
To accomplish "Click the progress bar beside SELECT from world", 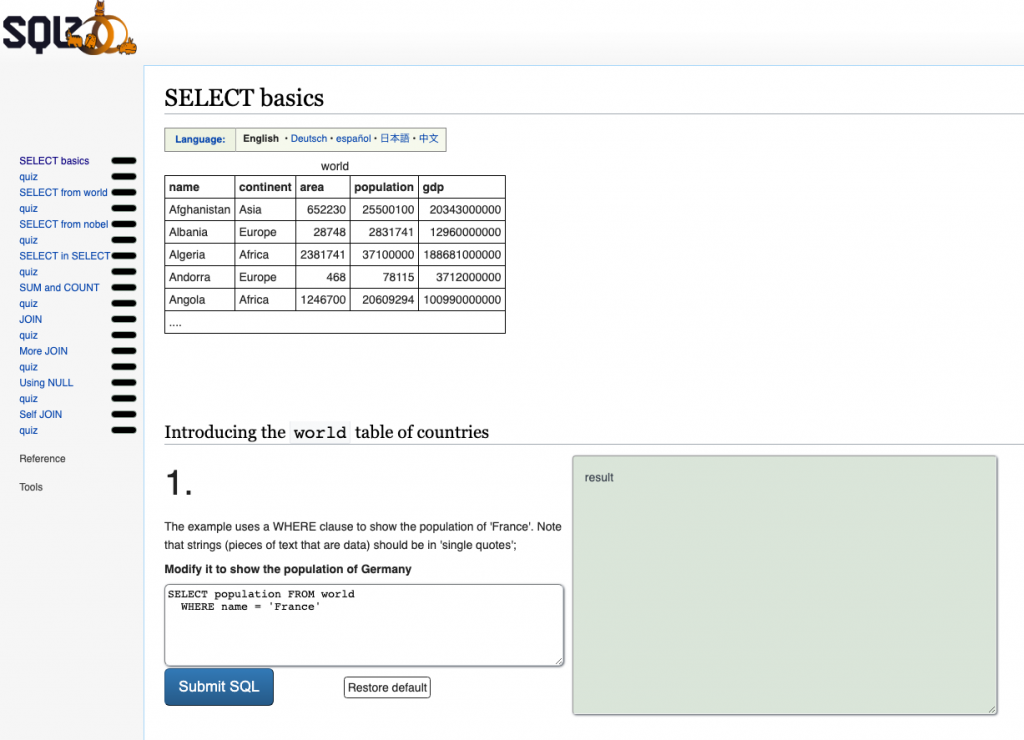I will [124, 193].
